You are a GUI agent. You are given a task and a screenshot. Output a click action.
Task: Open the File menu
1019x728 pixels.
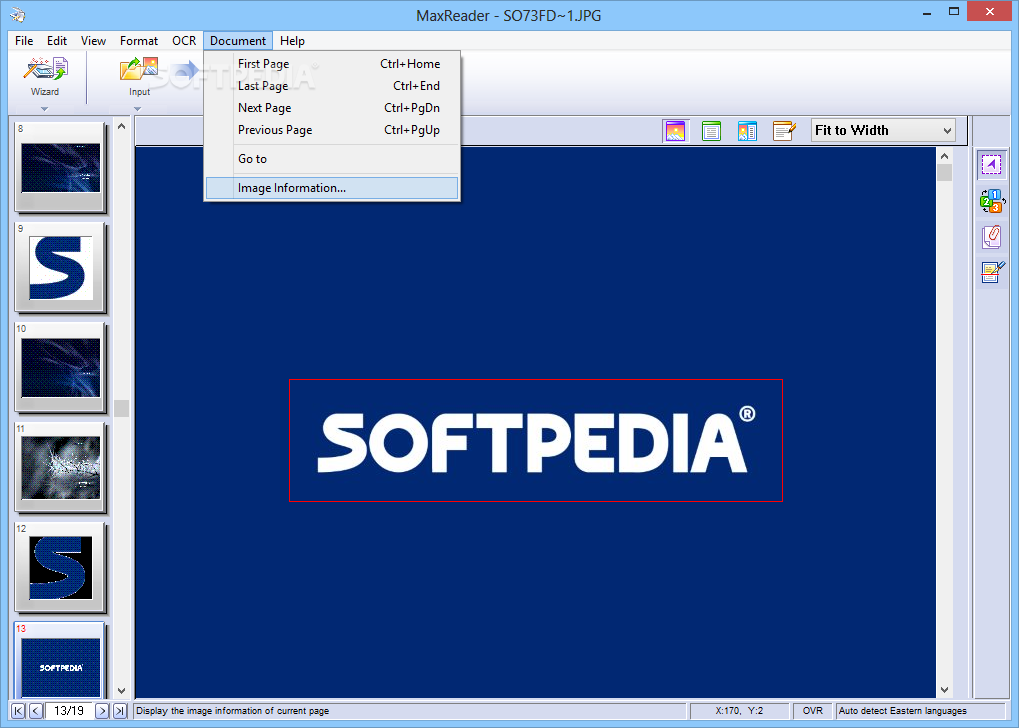tap(24, 41)
